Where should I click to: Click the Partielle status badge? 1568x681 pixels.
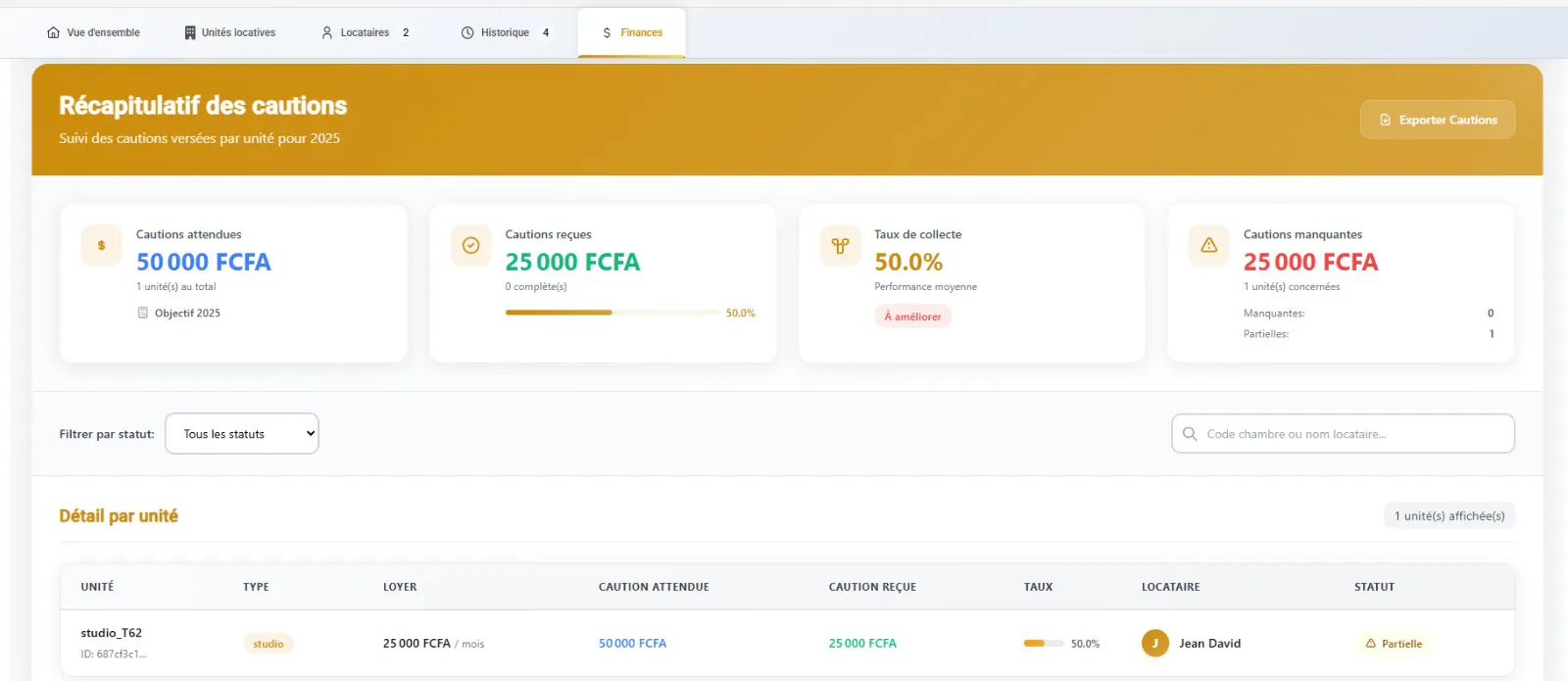coord(1394,644)
